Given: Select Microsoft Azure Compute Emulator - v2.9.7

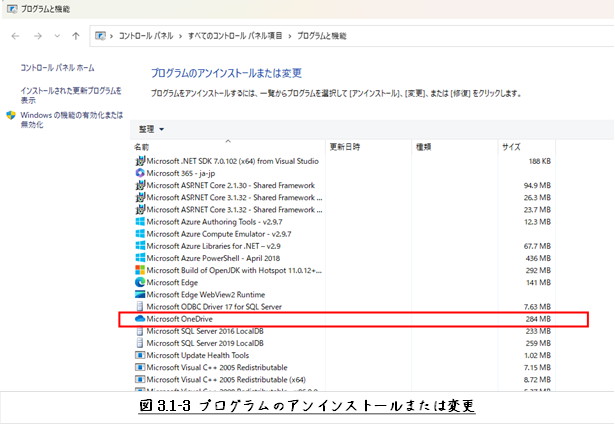Looking at the screenshot, I should click(x=219, y=234).
